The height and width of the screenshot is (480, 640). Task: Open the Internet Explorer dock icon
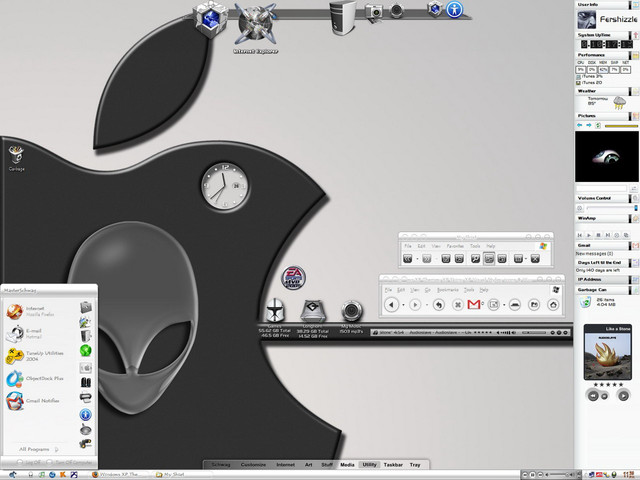pyautogui.click(x=256, y=25)
